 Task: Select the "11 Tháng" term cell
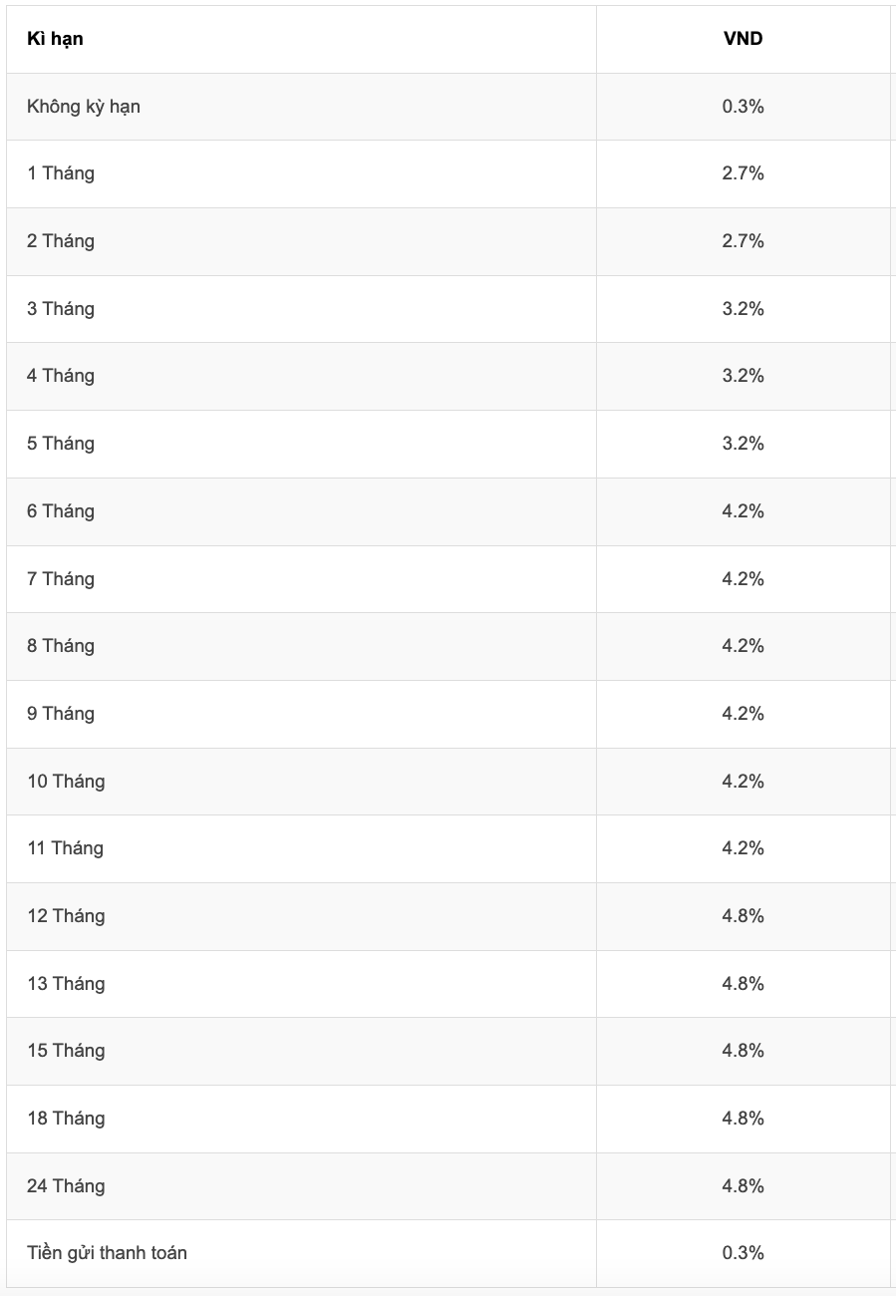(65, 848)
